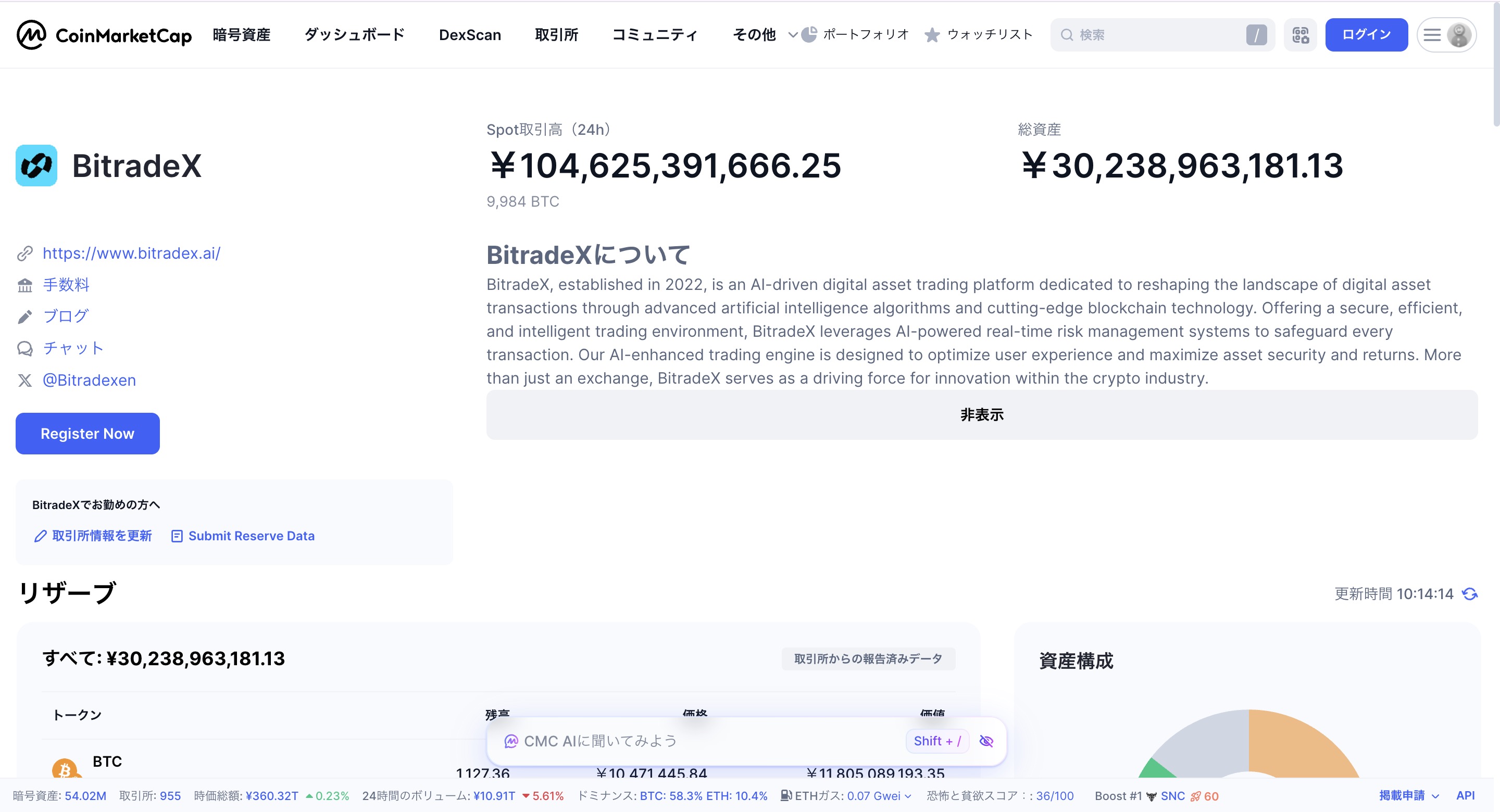The height and width of the screenshot is (812, 1500).
Task: Expand the 掲載申請 dropdown
Action: 1435,796
